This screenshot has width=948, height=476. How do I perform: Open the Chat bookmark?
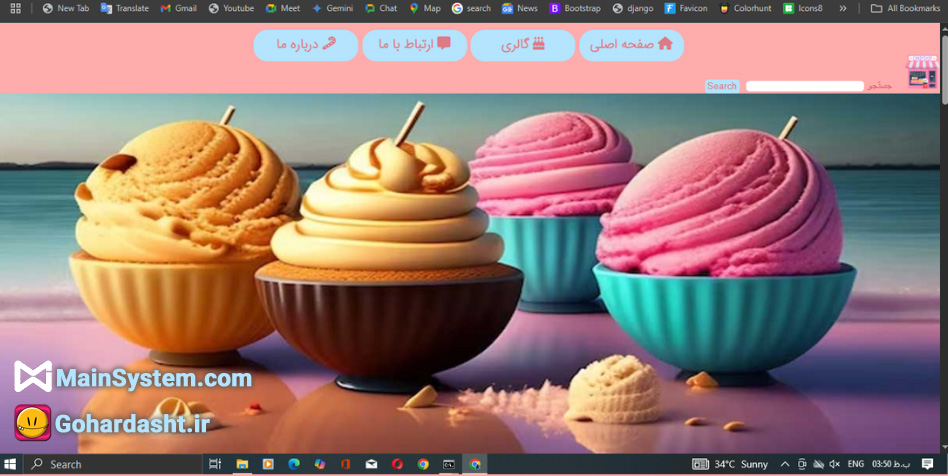coord(381,8)
